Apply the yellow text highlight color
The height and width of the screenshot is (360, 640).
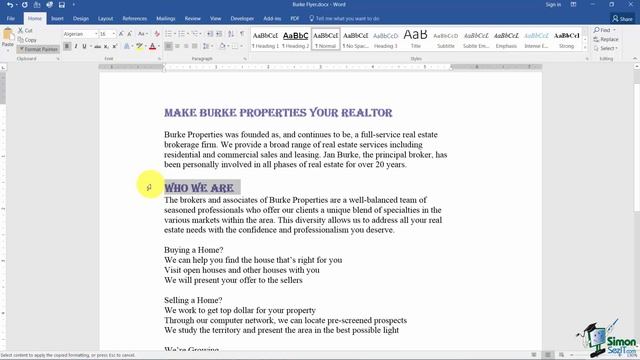[139, 47]
